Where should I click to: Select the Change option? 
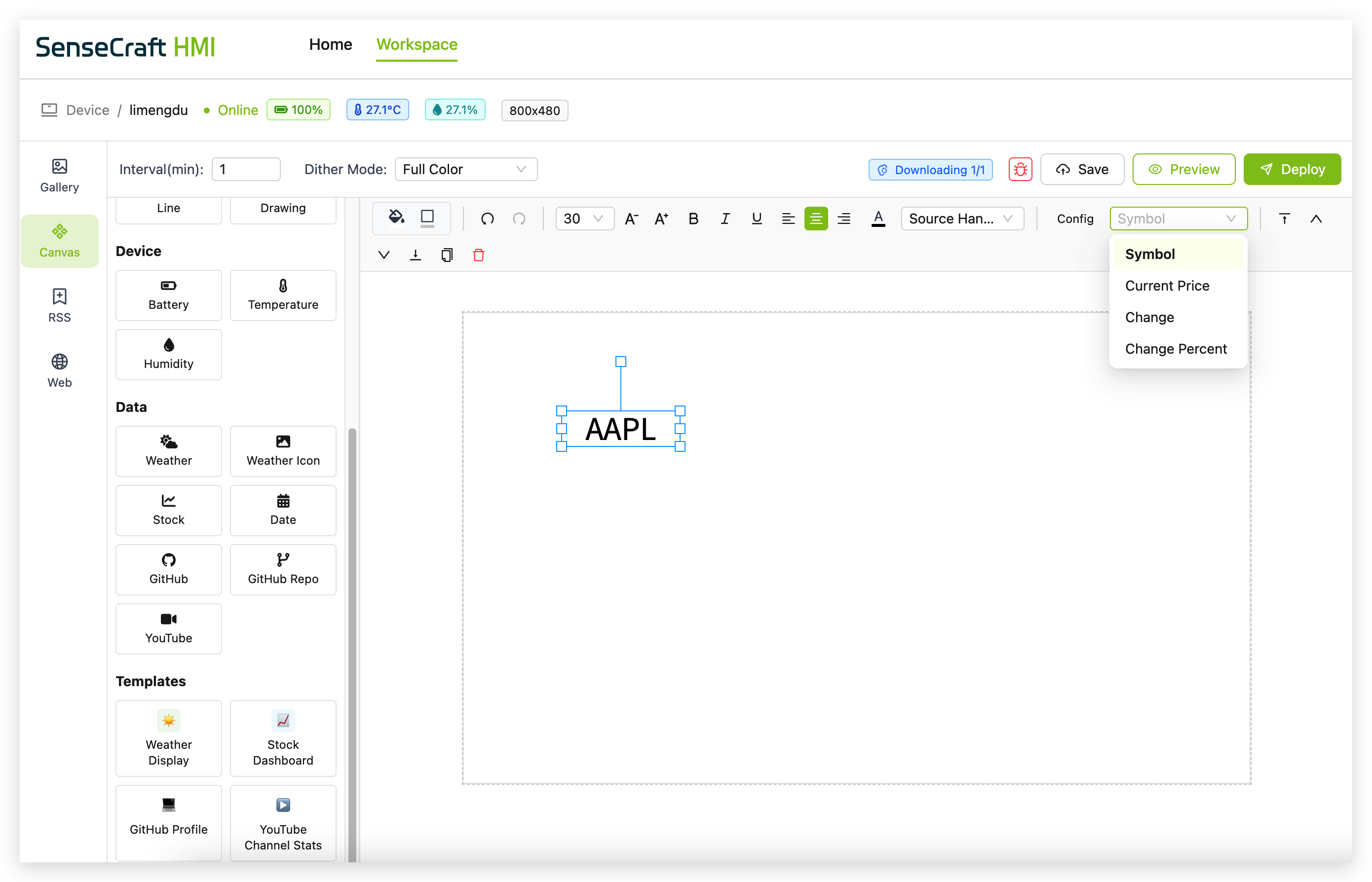pyautogui.click(x=1178, y=317)
